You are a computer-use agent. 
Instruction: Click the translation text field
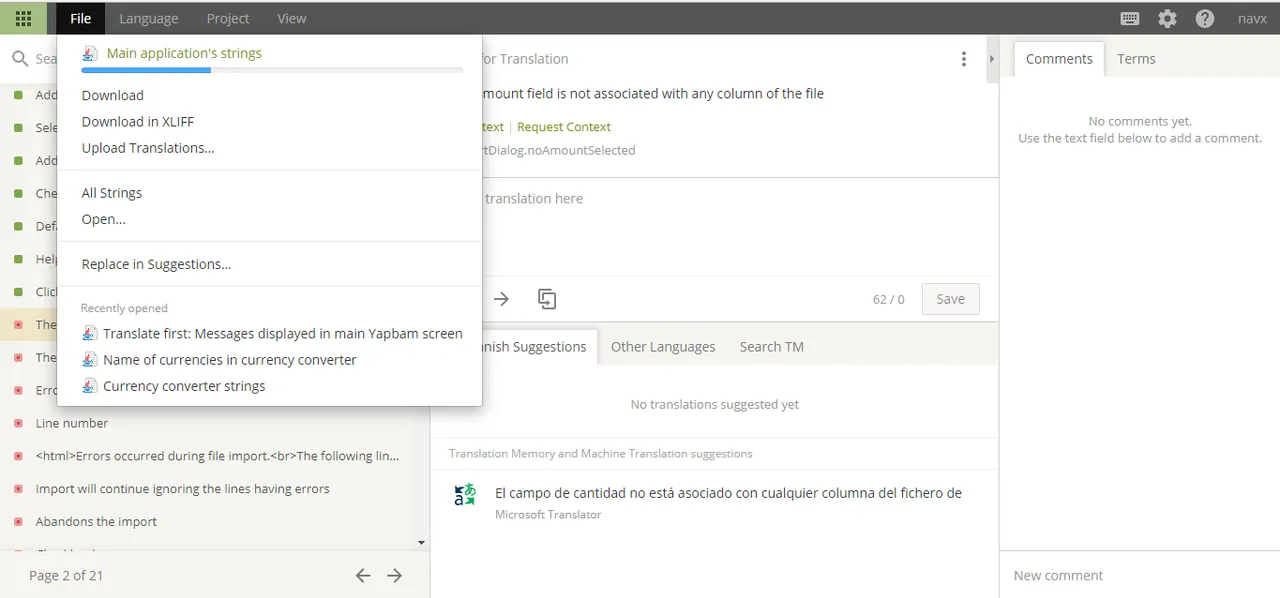point(740,228)
